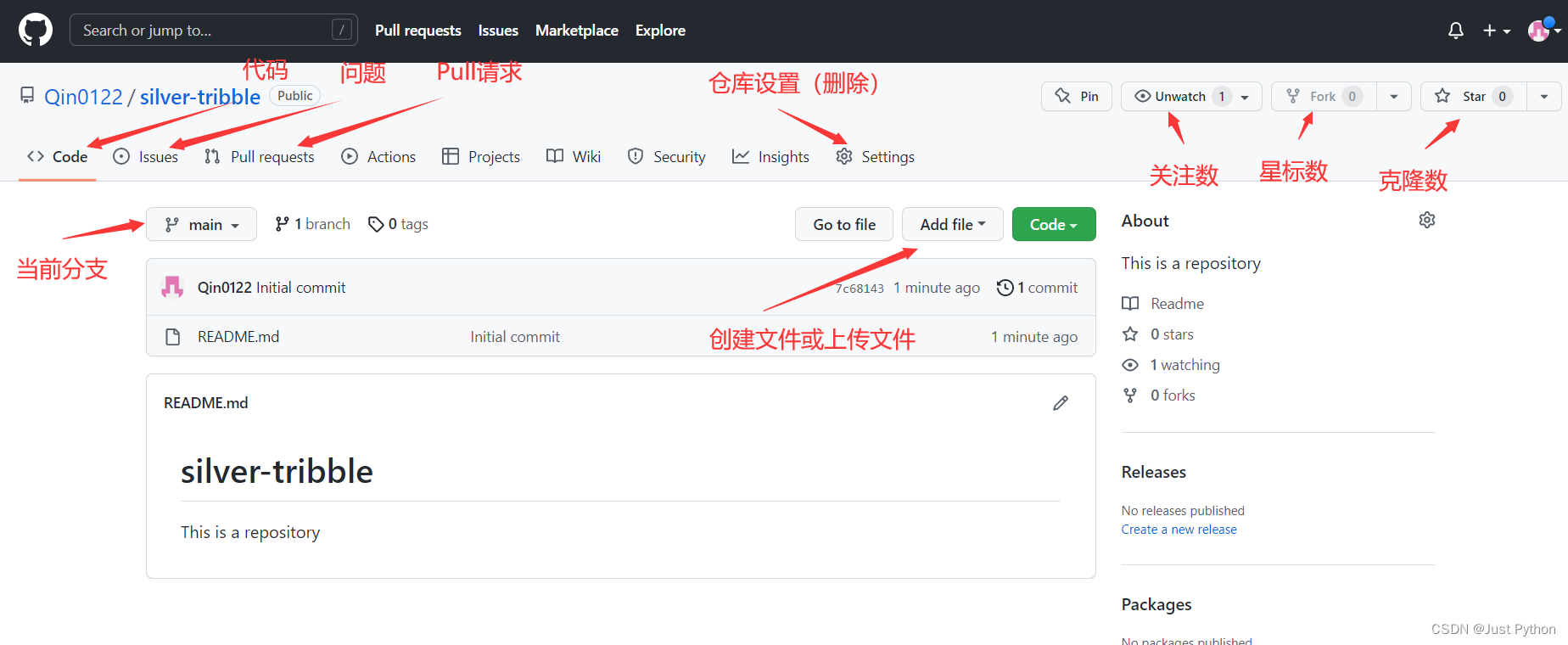
Task: Star the repository
Action: click(1474, 96)
